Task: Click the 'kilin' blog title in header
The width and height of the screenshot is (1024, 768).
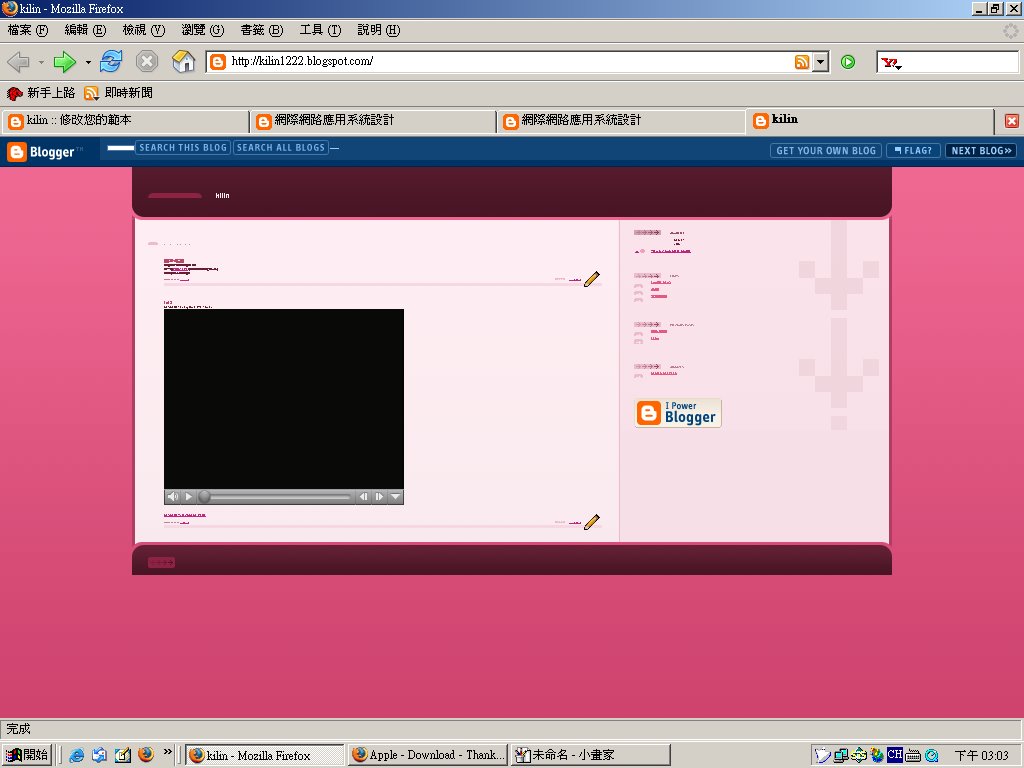Action: [222, 195]
